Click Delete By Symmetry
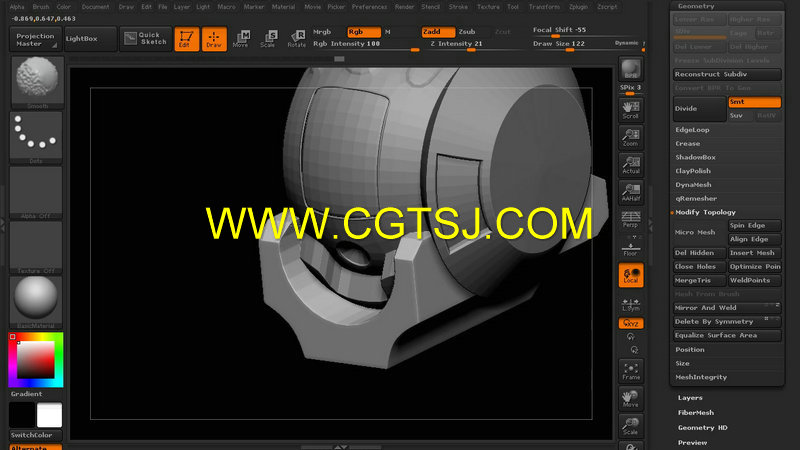 coord(727,322)
